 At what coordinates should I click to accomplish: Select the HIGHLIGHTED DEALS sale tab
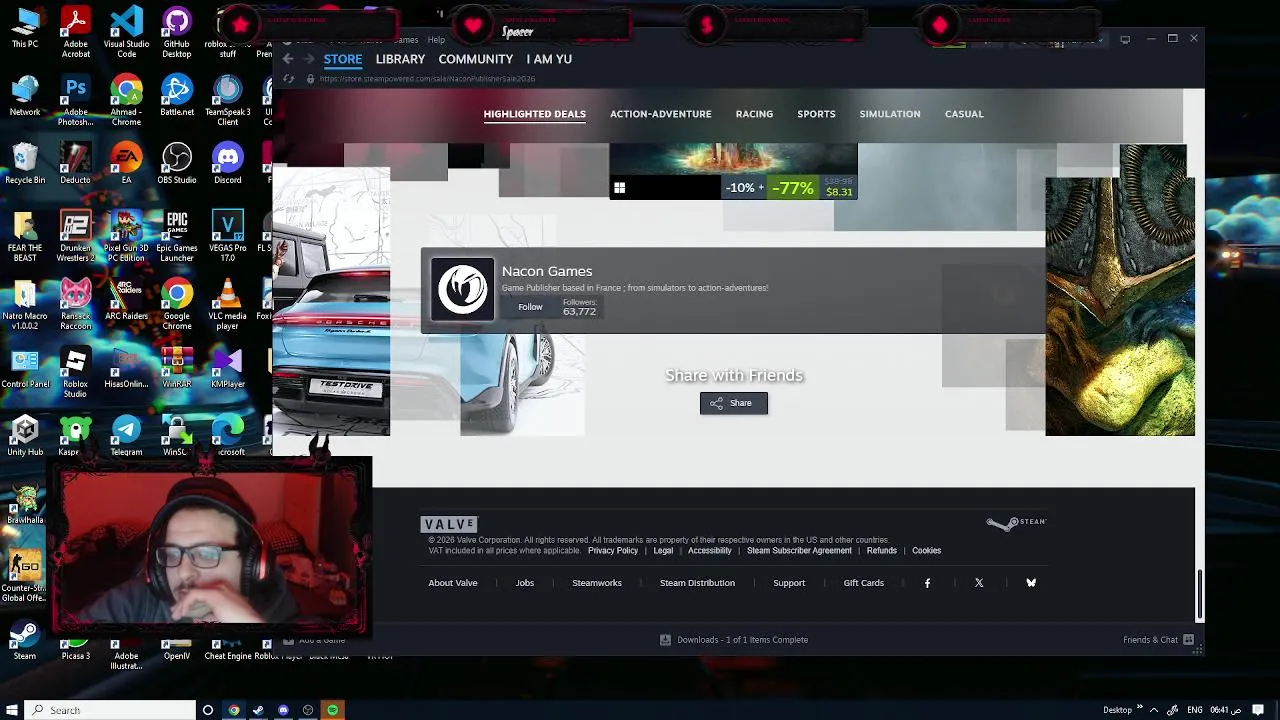[534, 114]
